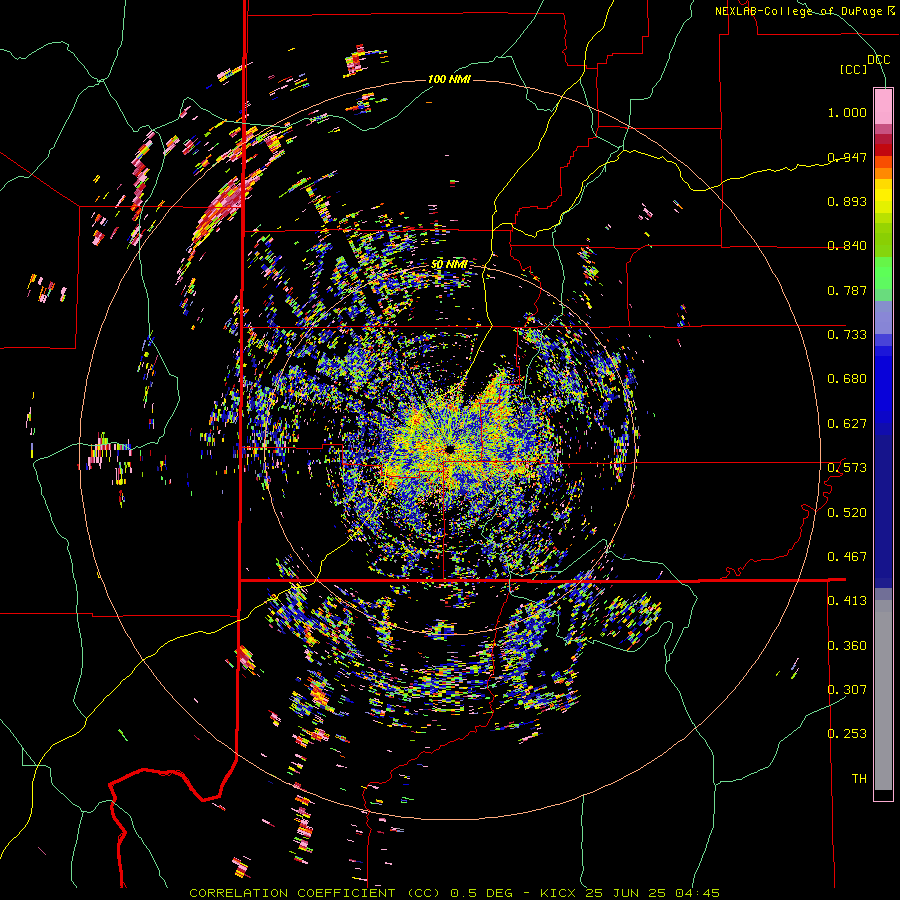
Task: Click the 0.947 scale value
Action: click(x=847, y=157)
